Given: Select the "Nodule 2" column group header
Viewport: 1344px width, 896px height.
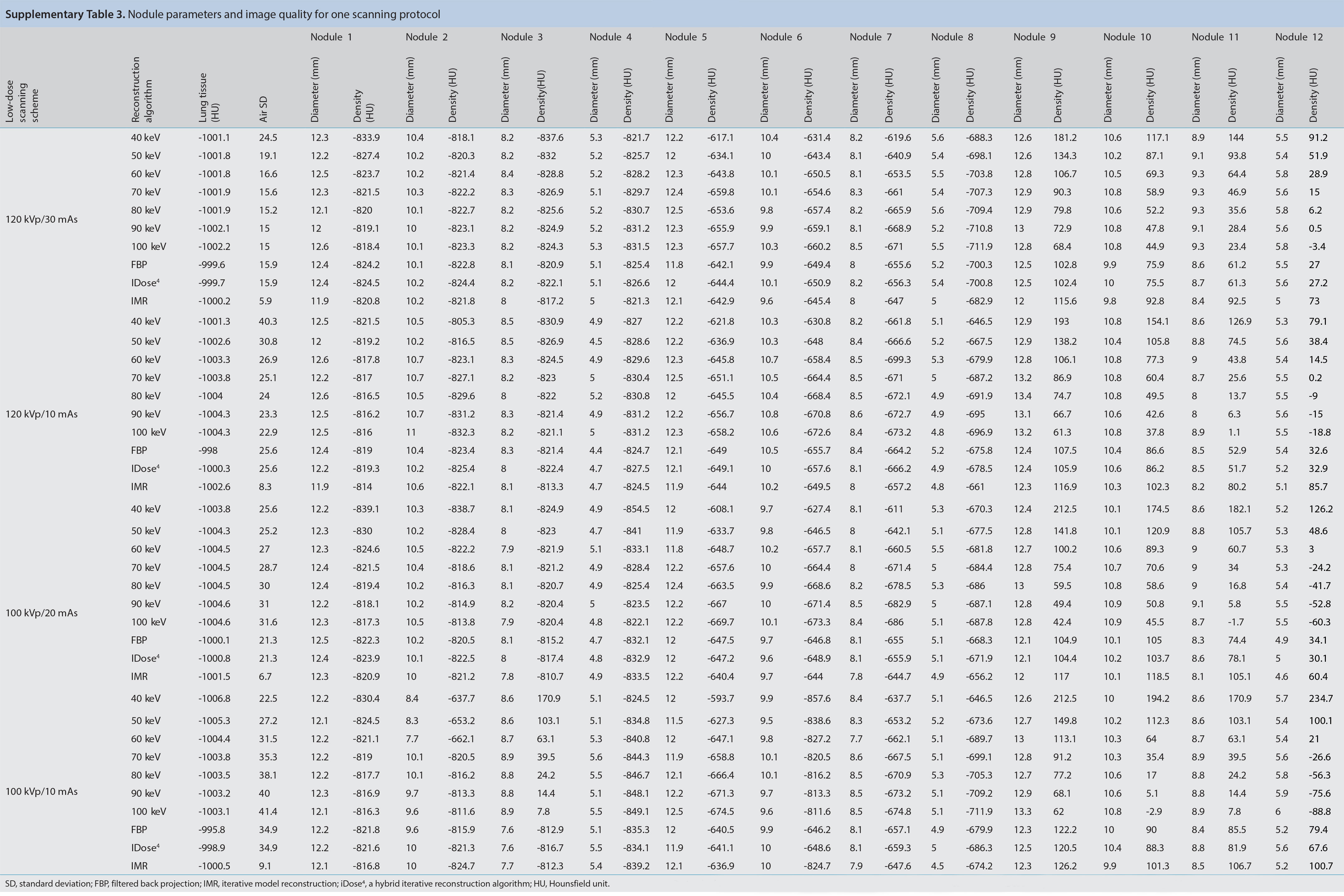Looking at the screenshot, I should [x=427, y=37].
